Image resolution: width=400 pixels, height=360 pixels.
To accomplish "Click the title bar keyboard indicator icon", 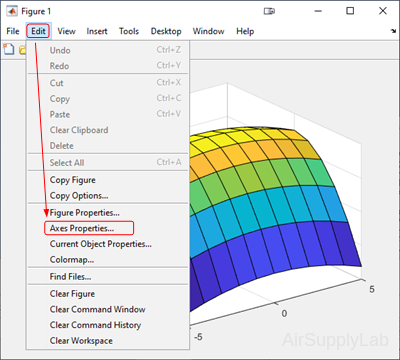I will point(269,11).
